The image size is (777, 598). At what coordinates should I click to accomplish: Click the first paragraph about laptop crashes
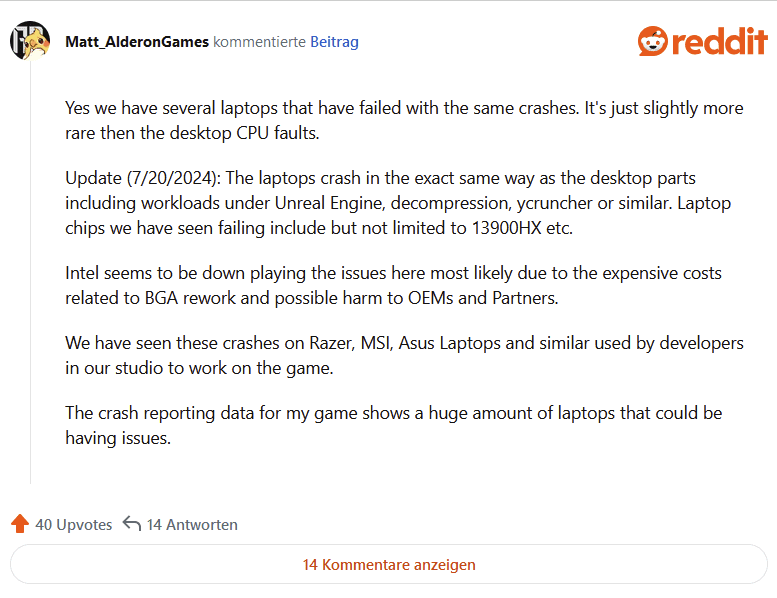[404, 120]
